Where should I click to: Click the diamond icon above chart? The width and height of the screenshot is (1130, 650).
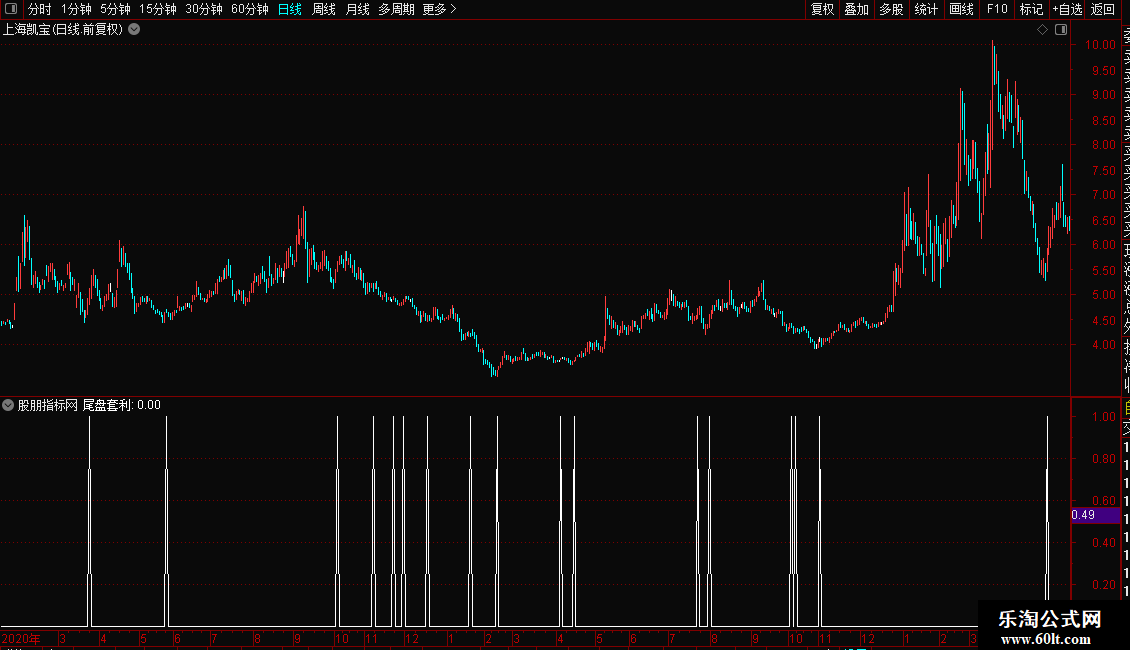click(1042, 30)
